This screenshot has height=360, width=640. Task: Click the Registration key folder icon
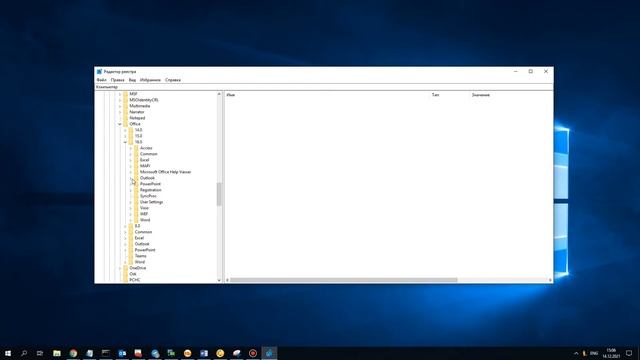click(x=136, y=190)
